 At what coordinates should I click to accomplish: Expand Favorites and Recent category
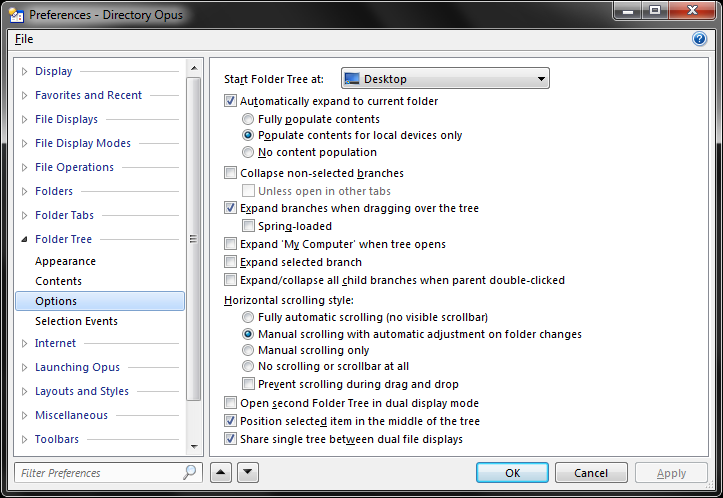pos(24,95)
